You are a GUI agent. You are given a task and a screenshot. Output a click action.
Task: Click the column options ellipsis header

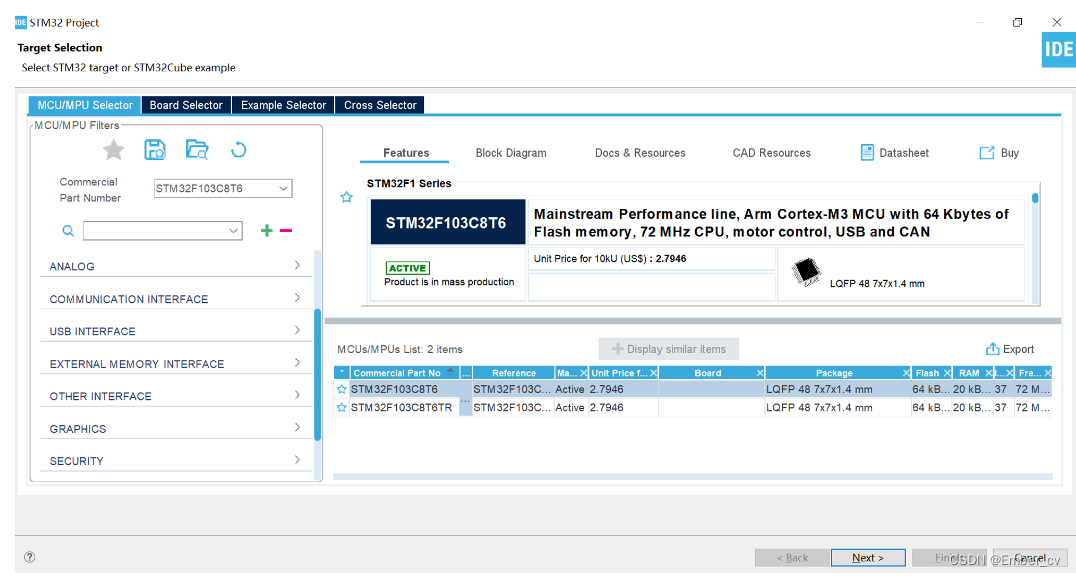point(466,373)
